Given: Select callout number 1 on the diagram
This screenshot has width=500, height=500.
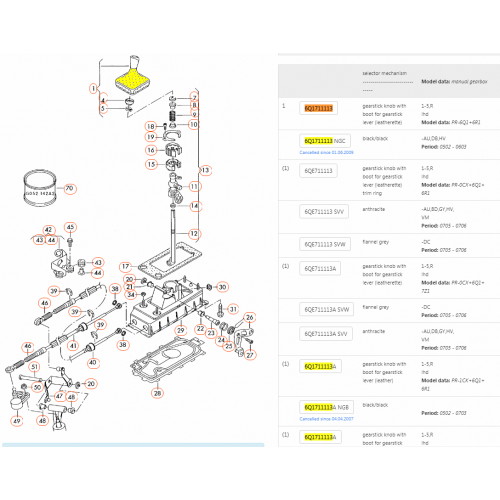Looking at the screenshot, I should (x=94, y=89).
